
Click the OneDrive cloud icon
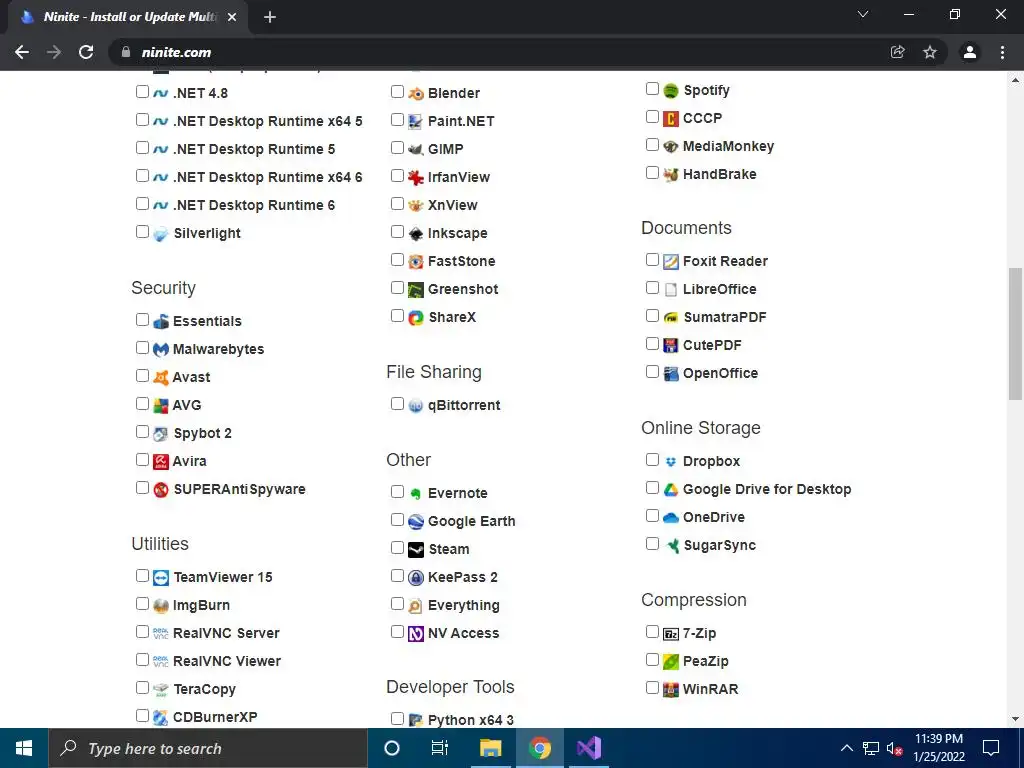[671, 518]
